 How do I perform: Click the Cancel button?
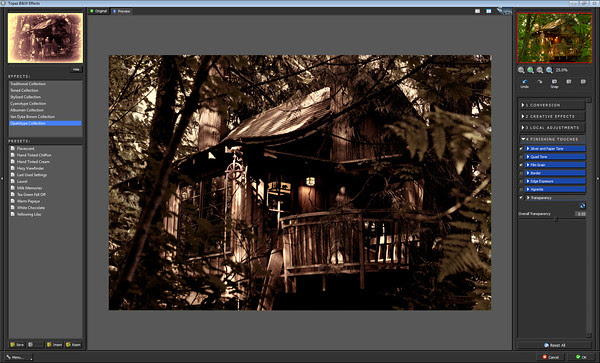(551, 357)
